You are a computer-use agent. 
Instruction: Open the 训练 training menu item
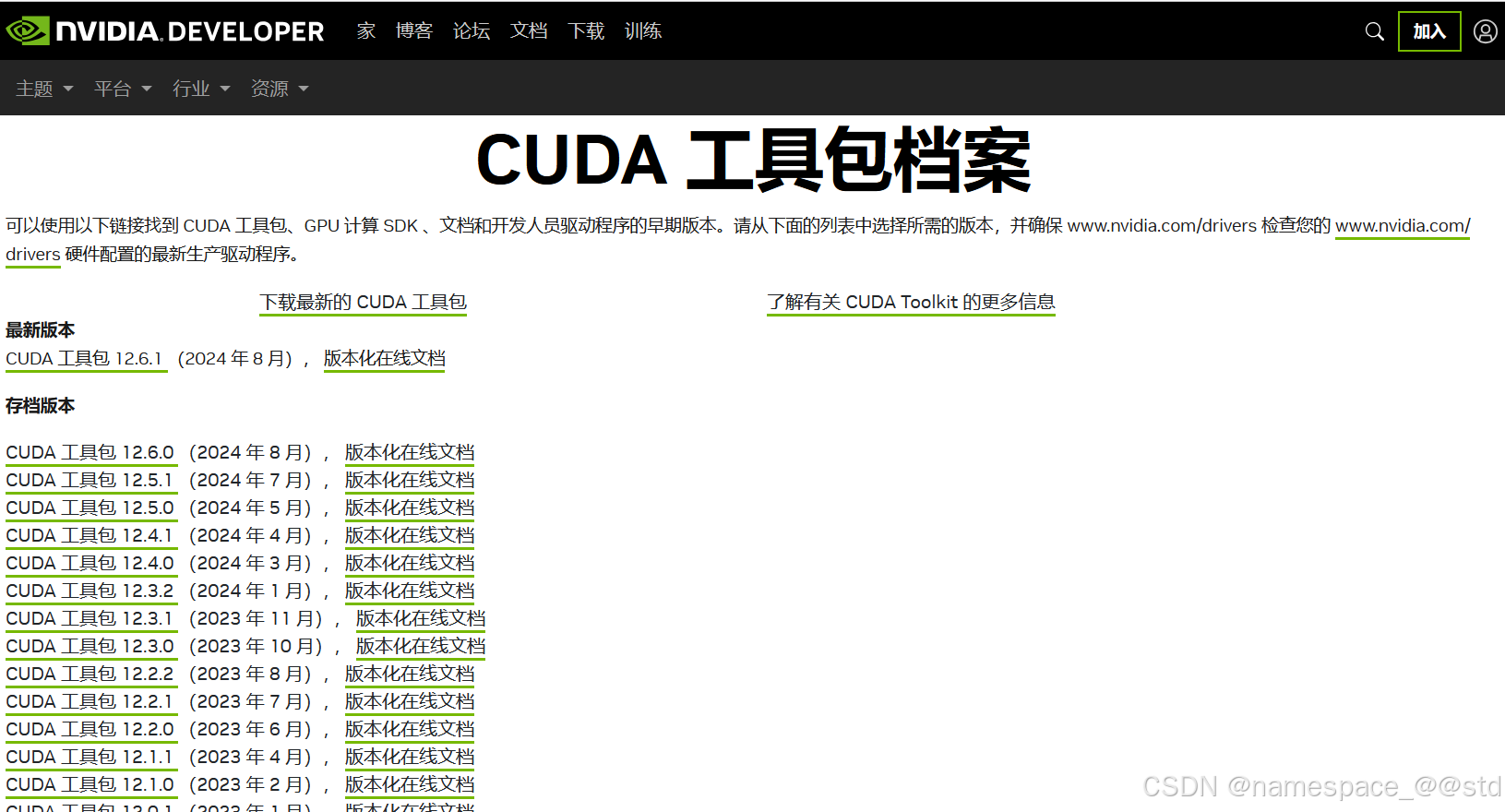click(643, 31)
